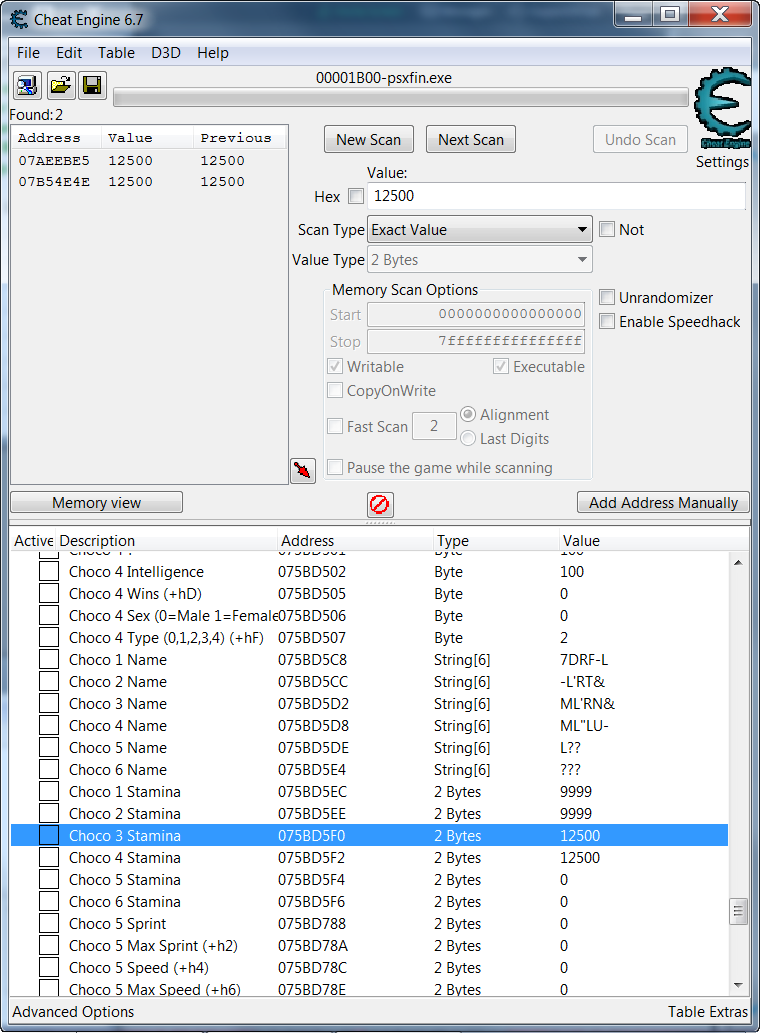Click the open process (computer) icon

[27, 86]
